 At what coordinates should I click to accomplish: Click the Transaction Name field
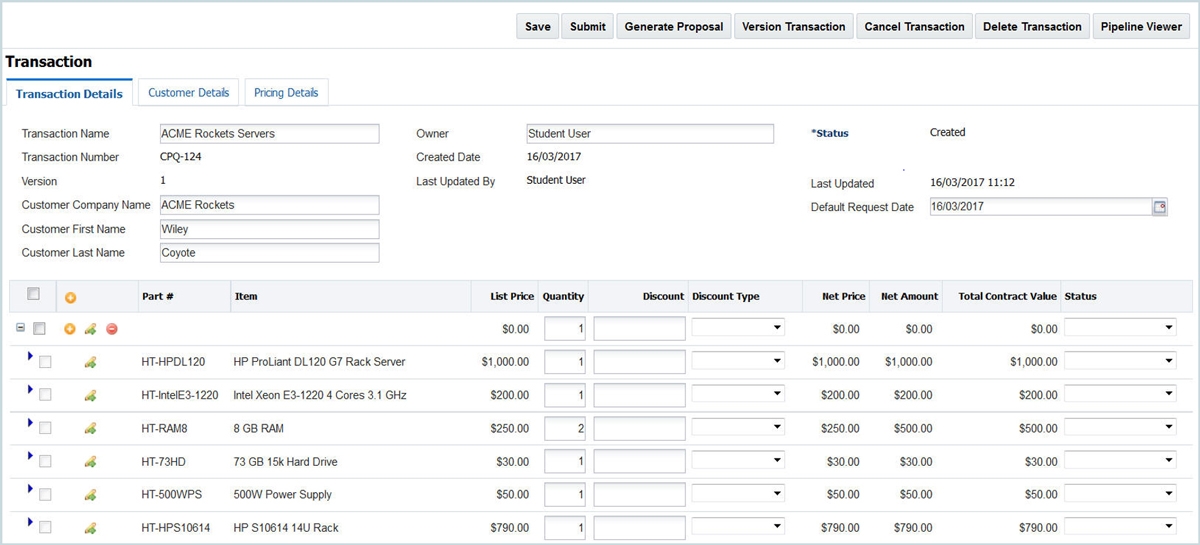click(x=269, y=134)
